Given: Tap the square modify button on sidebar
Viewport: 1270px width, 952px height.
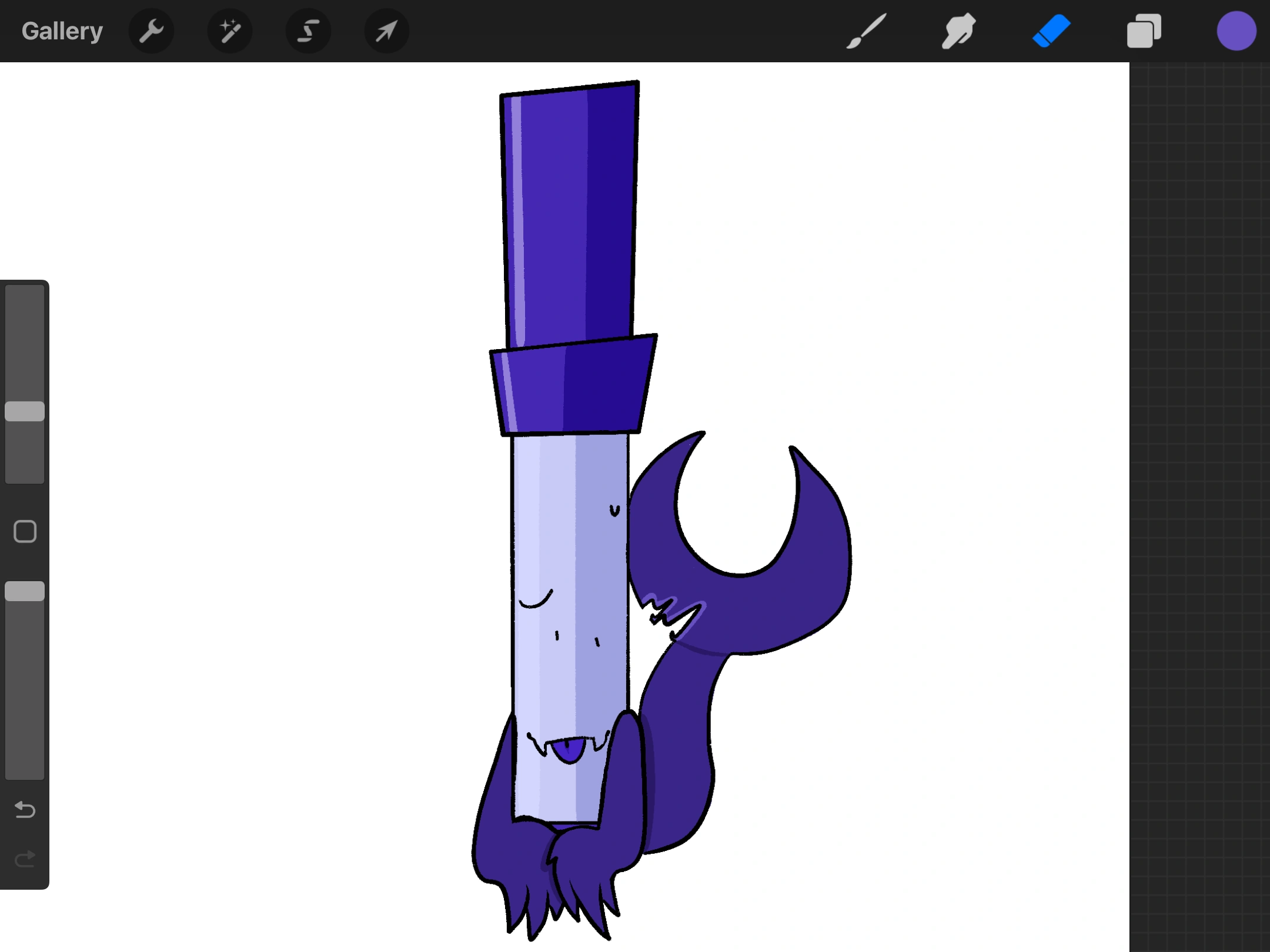Looking at the screenshot, I should 25,531.
